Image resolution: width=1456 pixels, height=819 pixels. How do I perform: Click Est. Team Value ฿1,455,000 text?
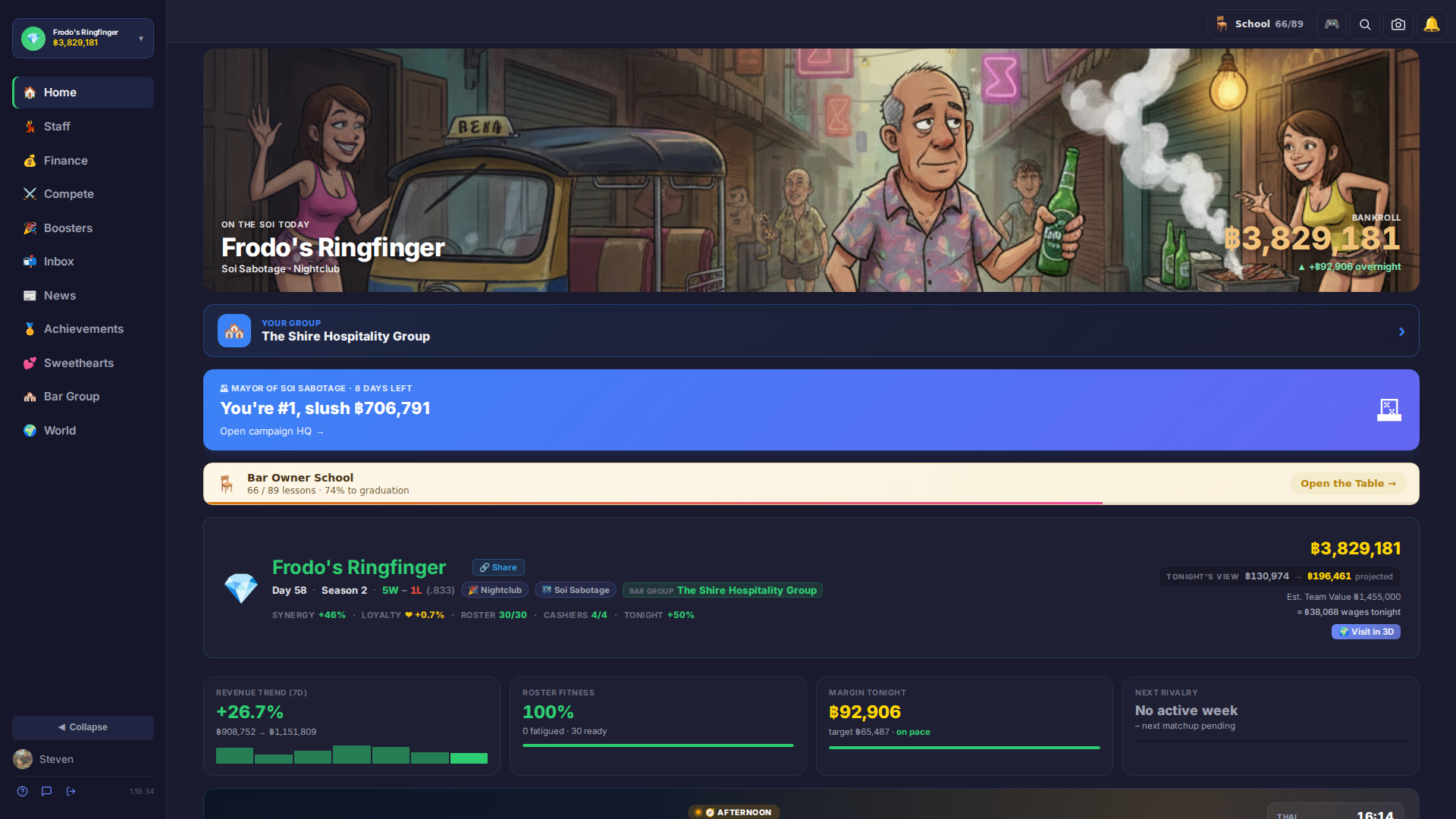click(1344, 597)
